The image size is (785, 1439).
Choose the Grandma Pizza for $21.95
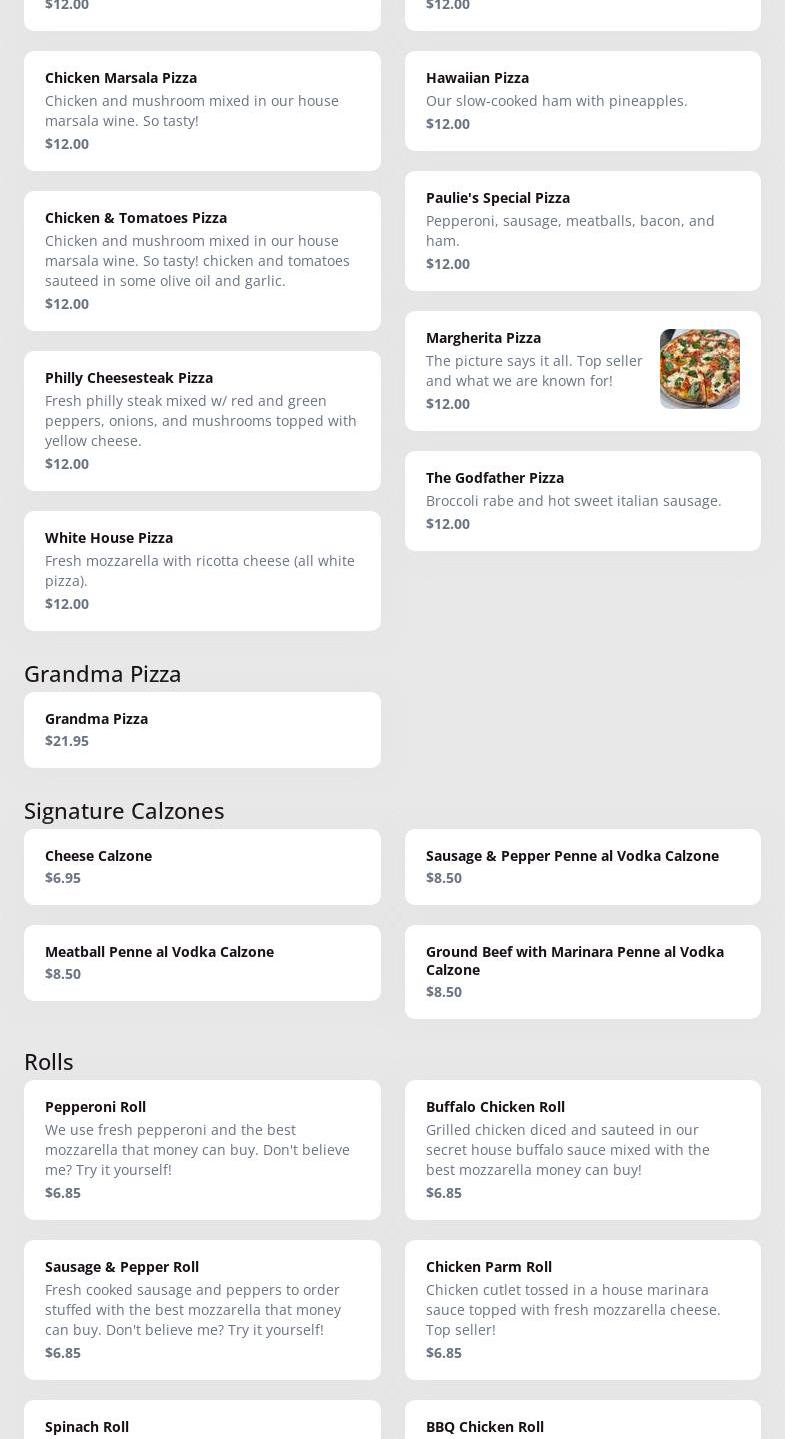pos(202,729)
